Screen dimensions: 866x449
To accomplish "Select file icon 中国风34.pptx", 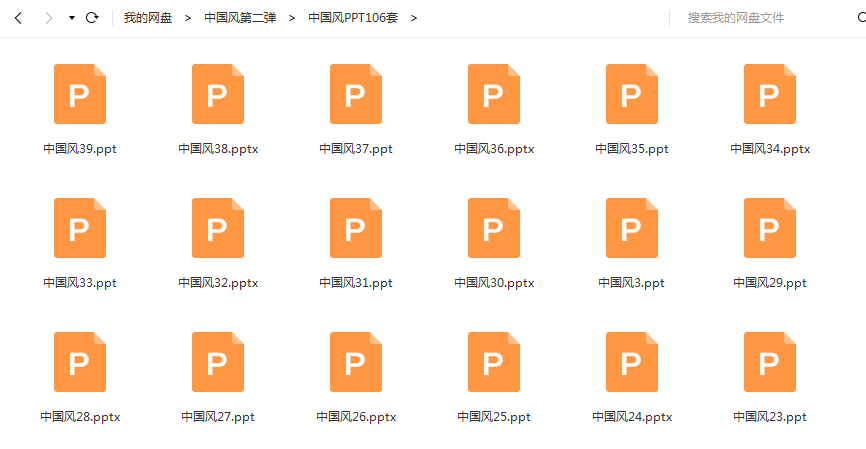I will (x=770, y=94).
